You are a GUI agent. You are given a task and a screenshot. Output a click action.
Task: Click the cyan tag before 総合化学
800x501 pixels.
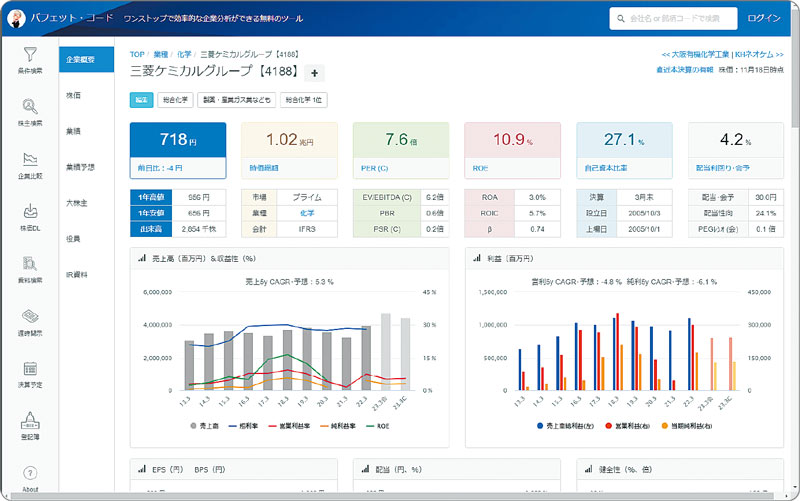pos(141,100)
